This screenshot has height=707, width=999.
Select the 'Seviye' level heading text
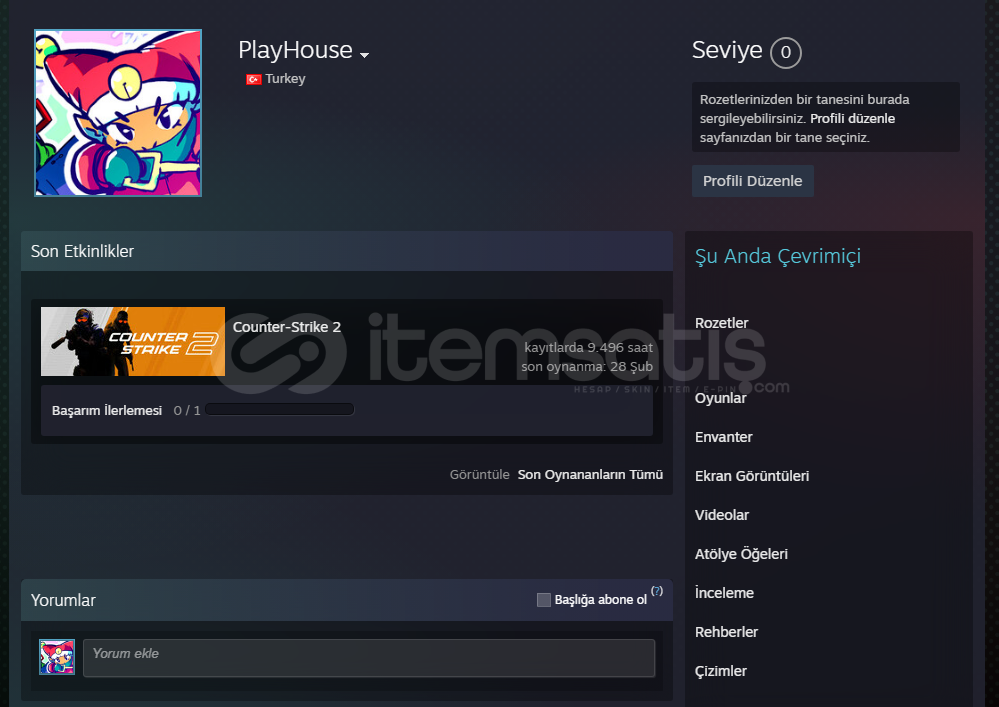point(727,50)
